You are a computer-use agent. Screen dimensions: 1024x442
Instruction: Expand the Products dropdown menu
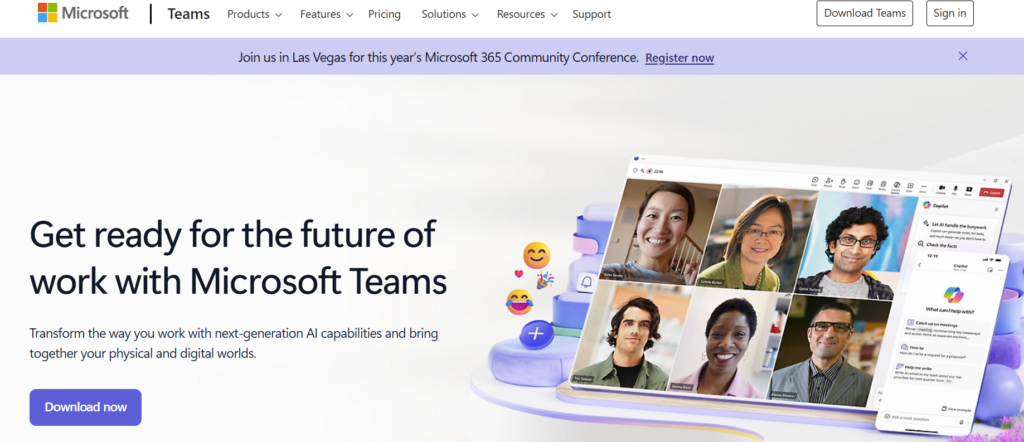tap(255, 14)
